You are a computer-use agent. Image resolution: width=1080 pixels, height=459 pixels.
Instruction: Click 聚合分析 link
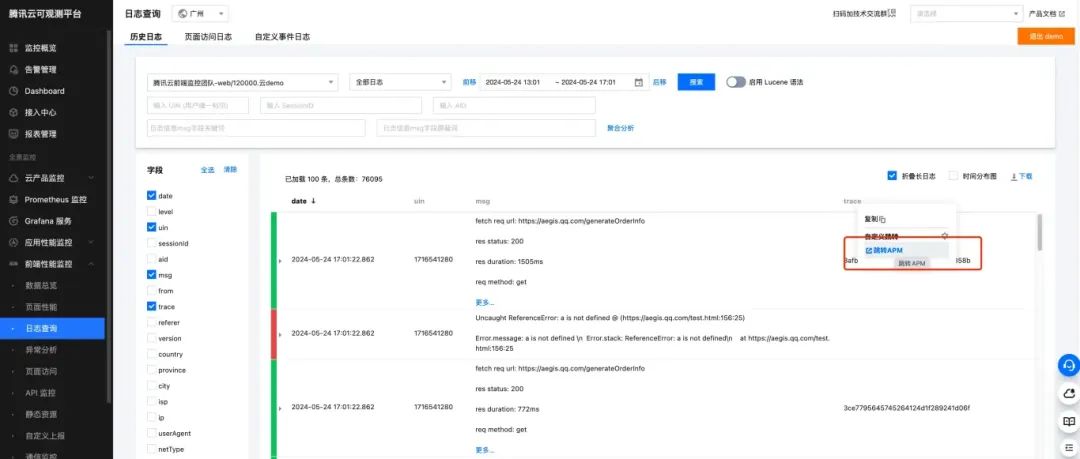coord(620,128)
